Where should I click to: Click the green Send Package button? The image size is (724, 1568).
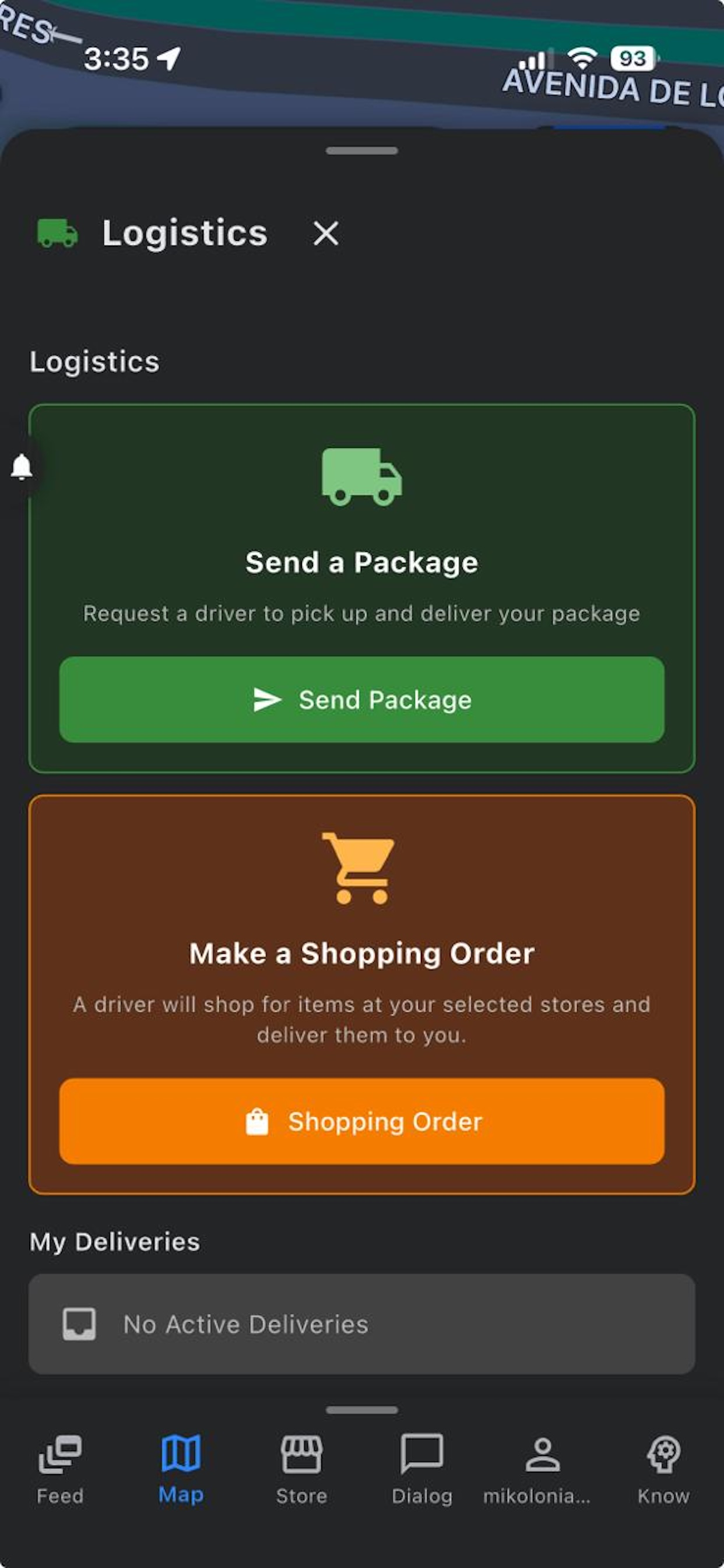(362, 699)
